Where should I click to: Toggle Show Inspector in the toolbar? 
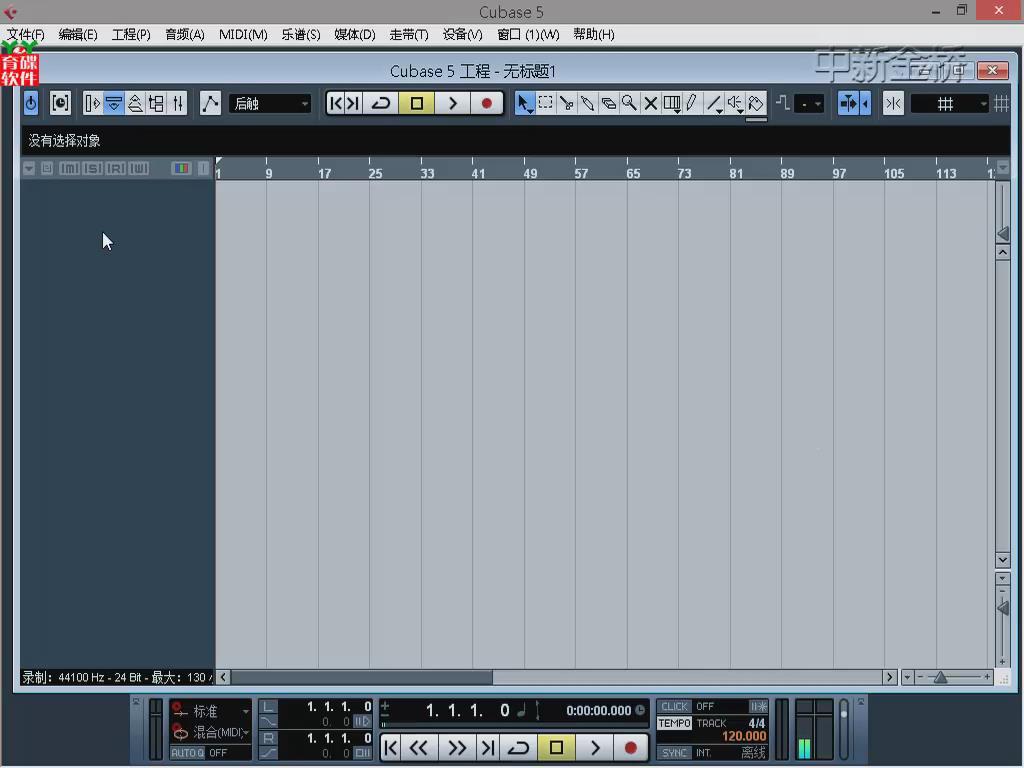(x=92, y=103)
